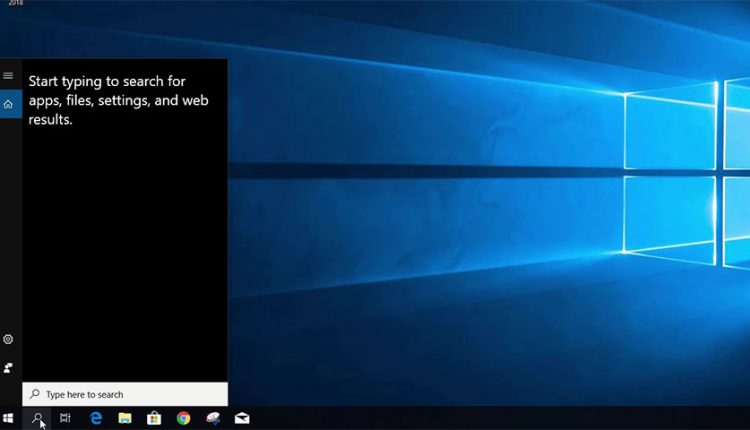Viewport: 750px width, 430px height.
Task: Open the Windows Start menu
Action: click(8, 419)
